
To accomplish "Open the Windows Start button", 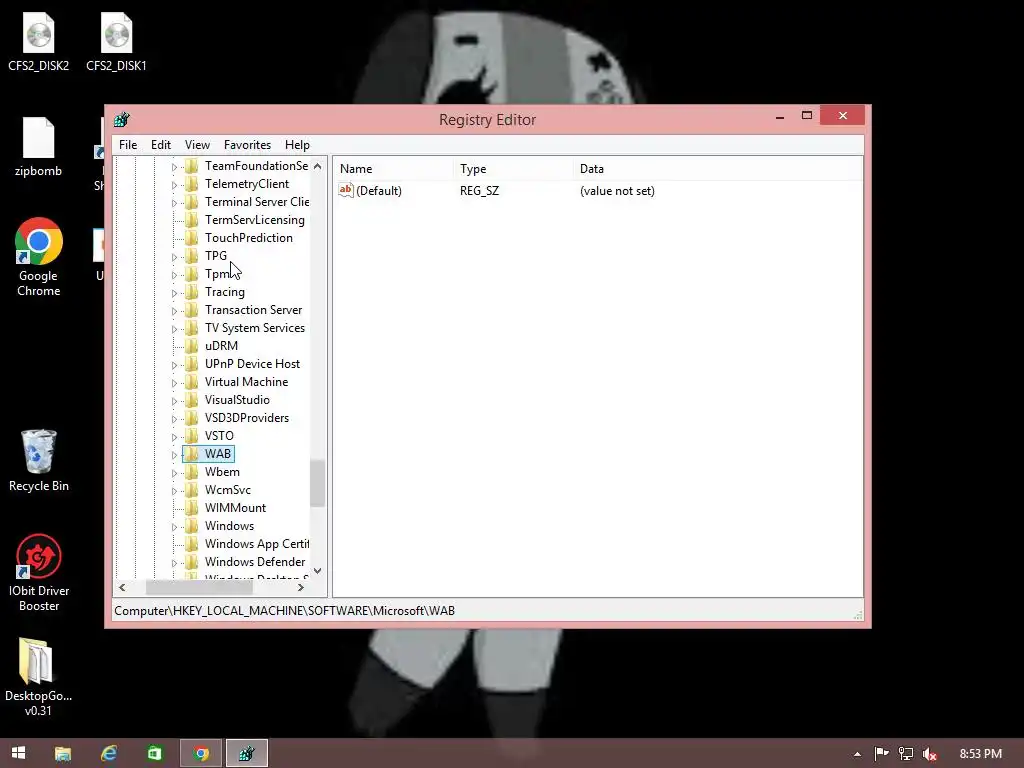I will coord(18,753).
